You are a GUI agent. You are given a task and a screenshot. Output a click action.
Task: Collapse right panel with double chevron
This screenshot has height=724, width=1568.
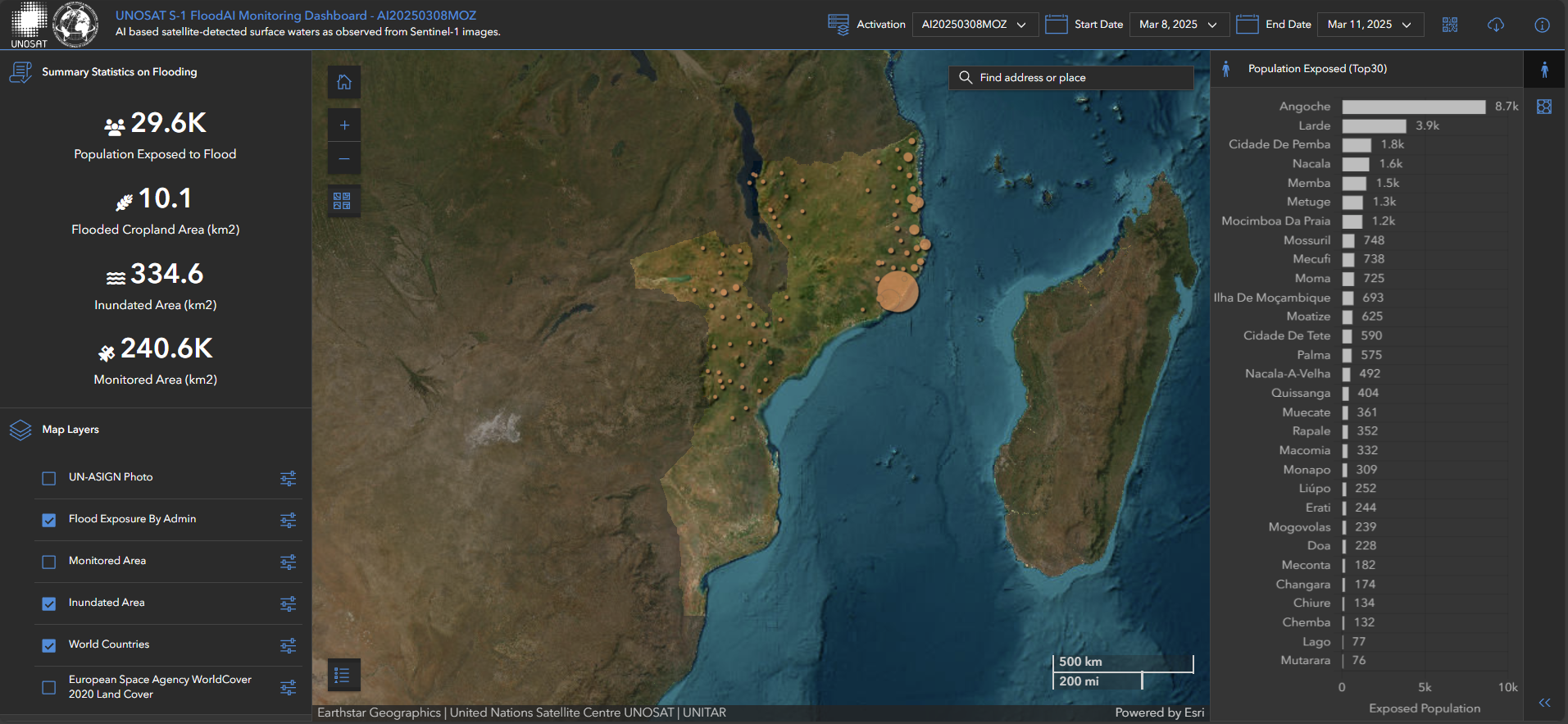coord(1544,703)
